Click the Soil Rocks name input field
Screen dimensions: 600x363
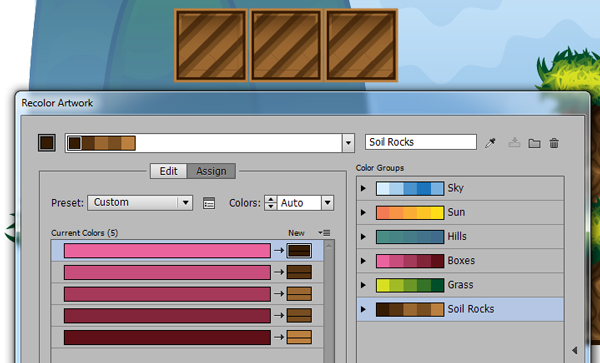click(x=421, y=142)
